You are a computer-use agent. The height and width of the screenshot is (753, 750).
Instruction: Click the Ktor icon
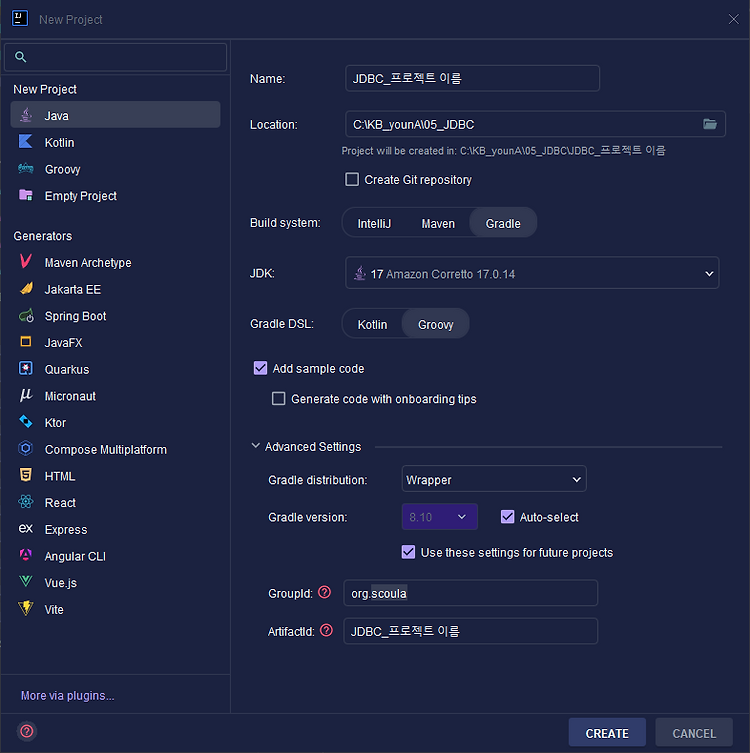(x=26, y=422)
